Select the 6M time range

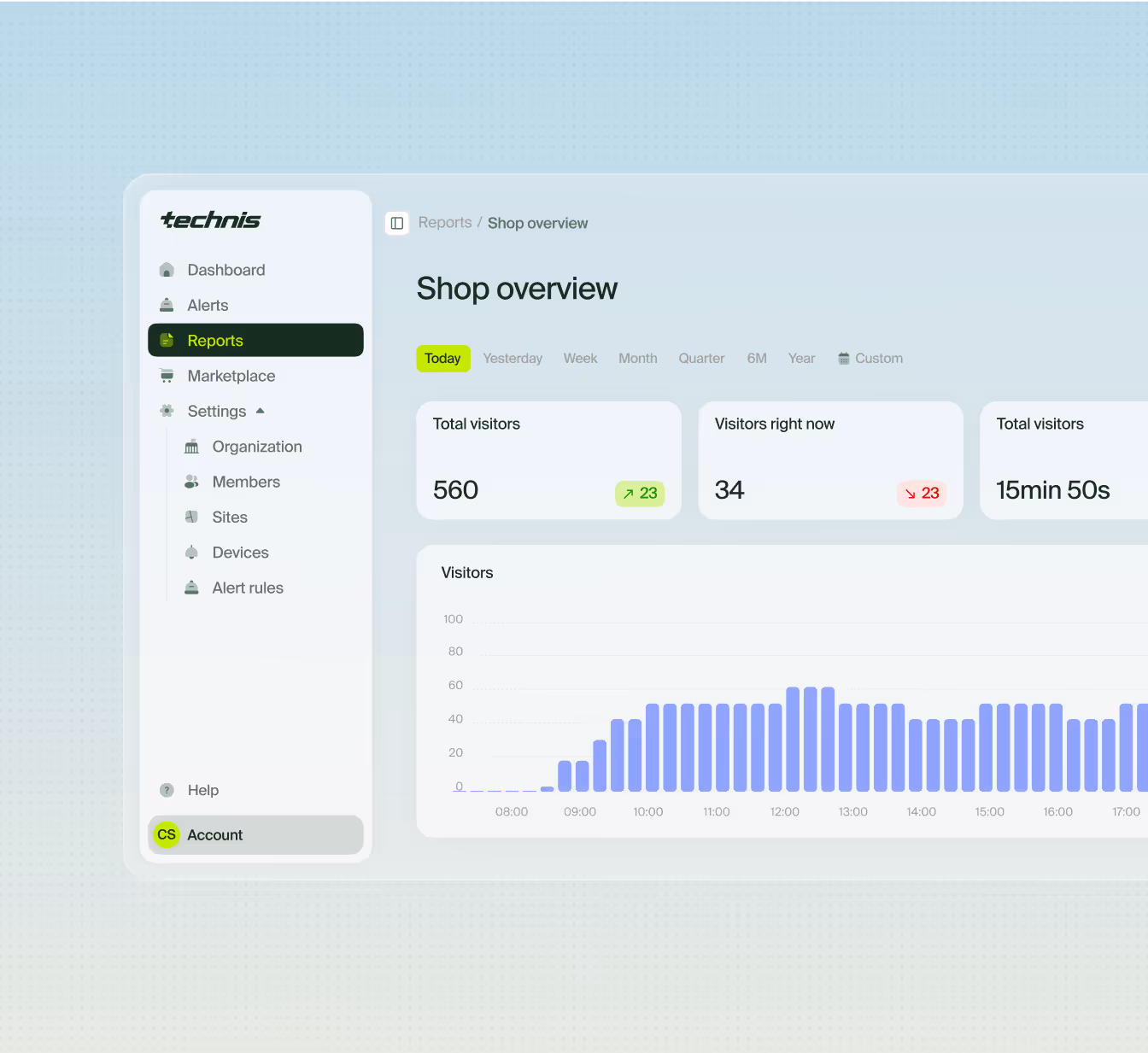757,358
